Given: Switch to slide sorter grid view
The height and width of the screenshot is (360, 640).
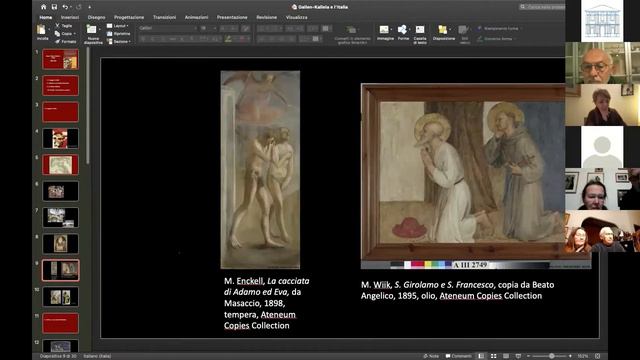Looking at the screenshot, I should 493,356.
